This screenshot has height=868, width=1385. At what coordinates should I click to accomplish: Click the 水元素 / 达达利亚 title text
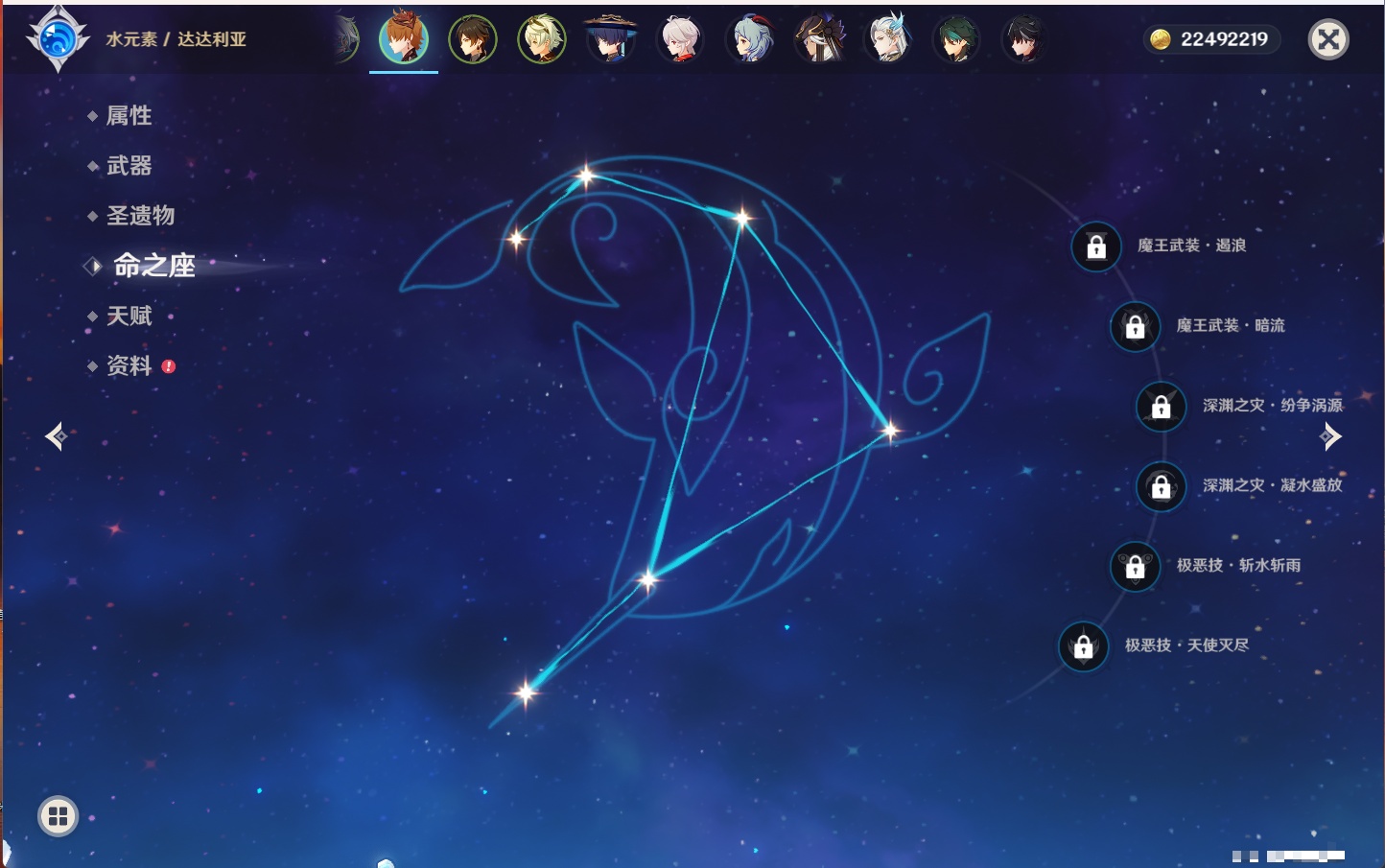[x=176, y=39]
